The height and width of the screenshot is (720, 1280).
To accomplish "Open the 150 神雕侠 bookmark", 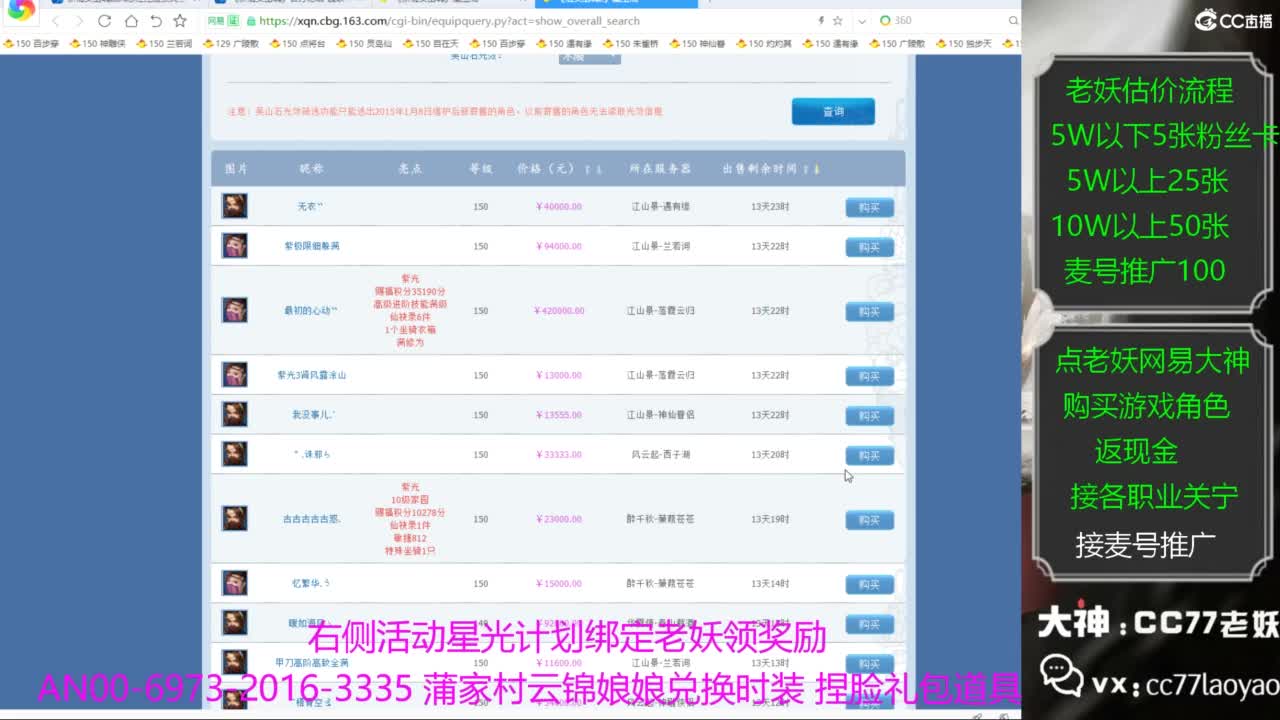I will coord(97,44).
